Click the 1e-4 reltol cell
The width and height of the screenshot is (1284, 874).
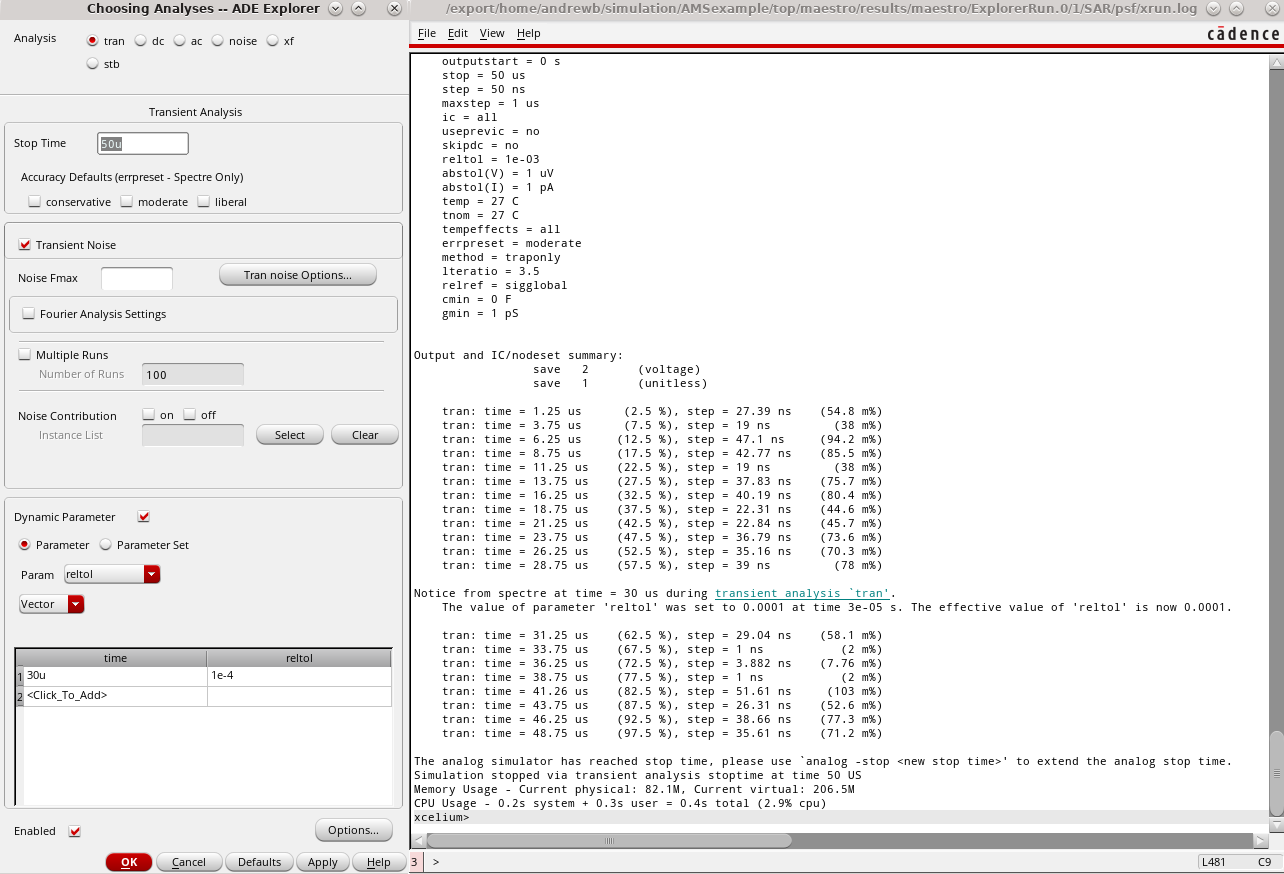[x=299, y=676]
